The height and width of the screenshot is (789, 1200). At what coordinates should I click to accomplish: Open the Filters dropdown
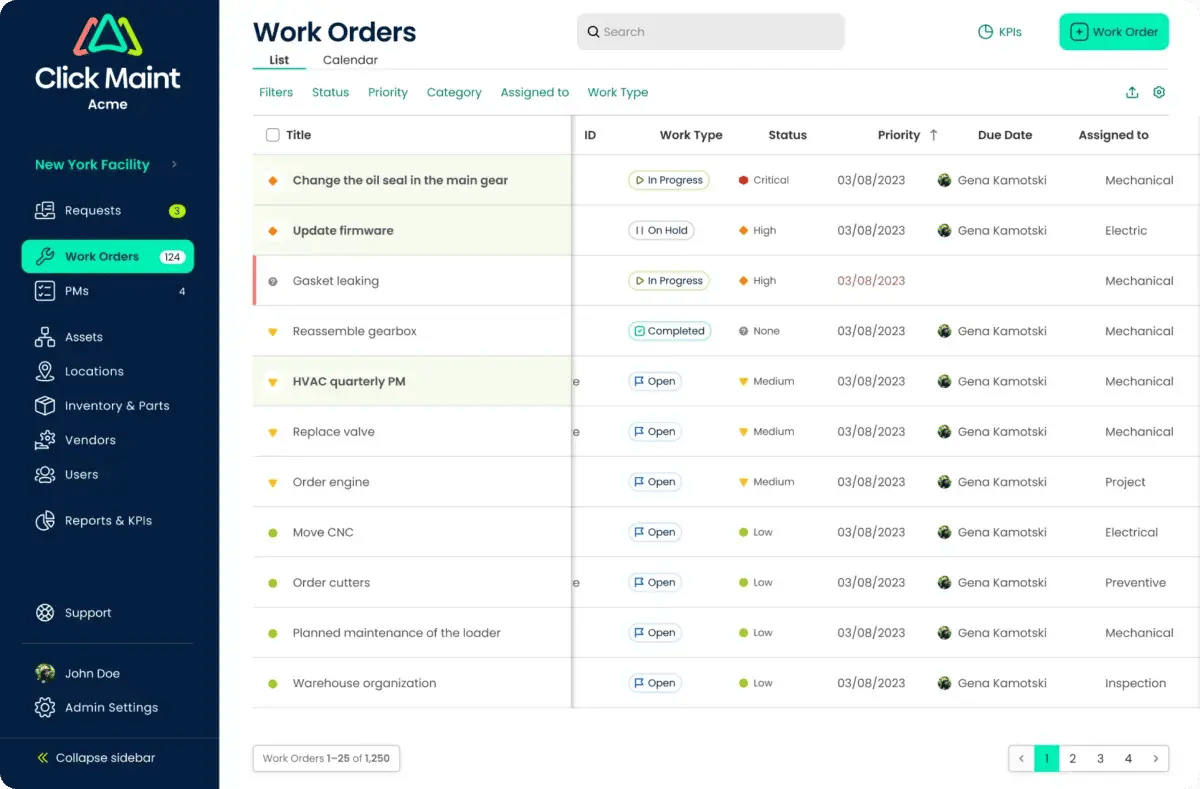click(x=276, y=92)
